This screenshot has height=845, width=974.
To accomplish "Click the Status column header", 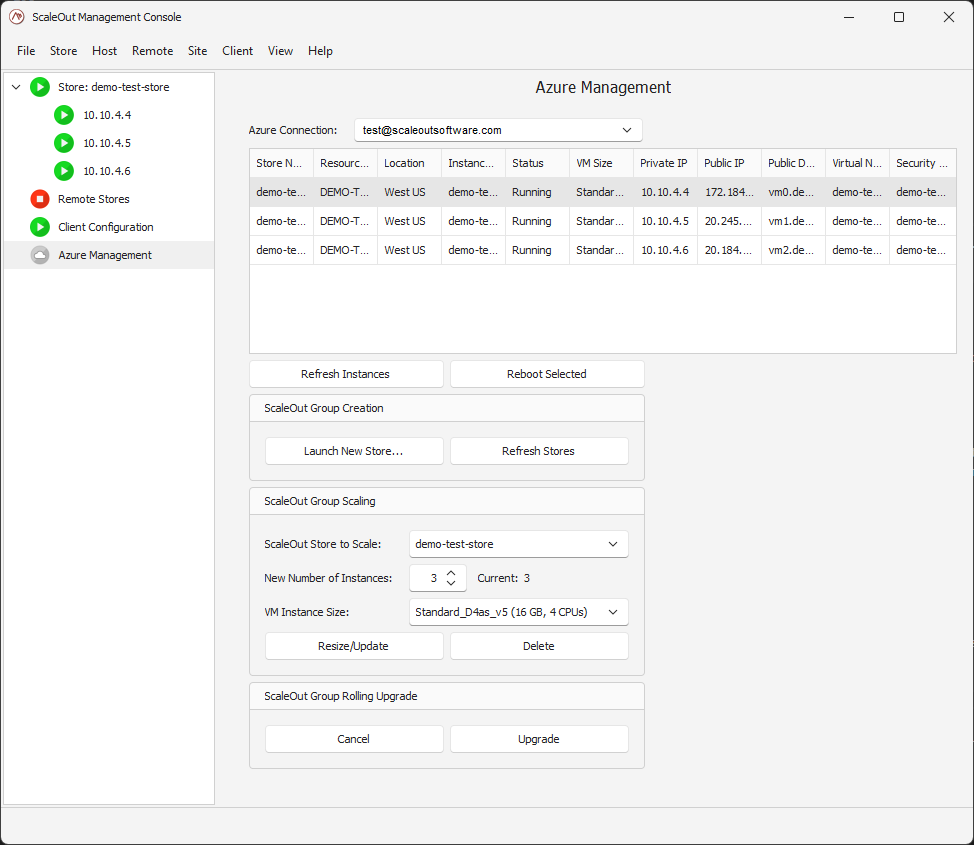I will [x=537, y=163].
